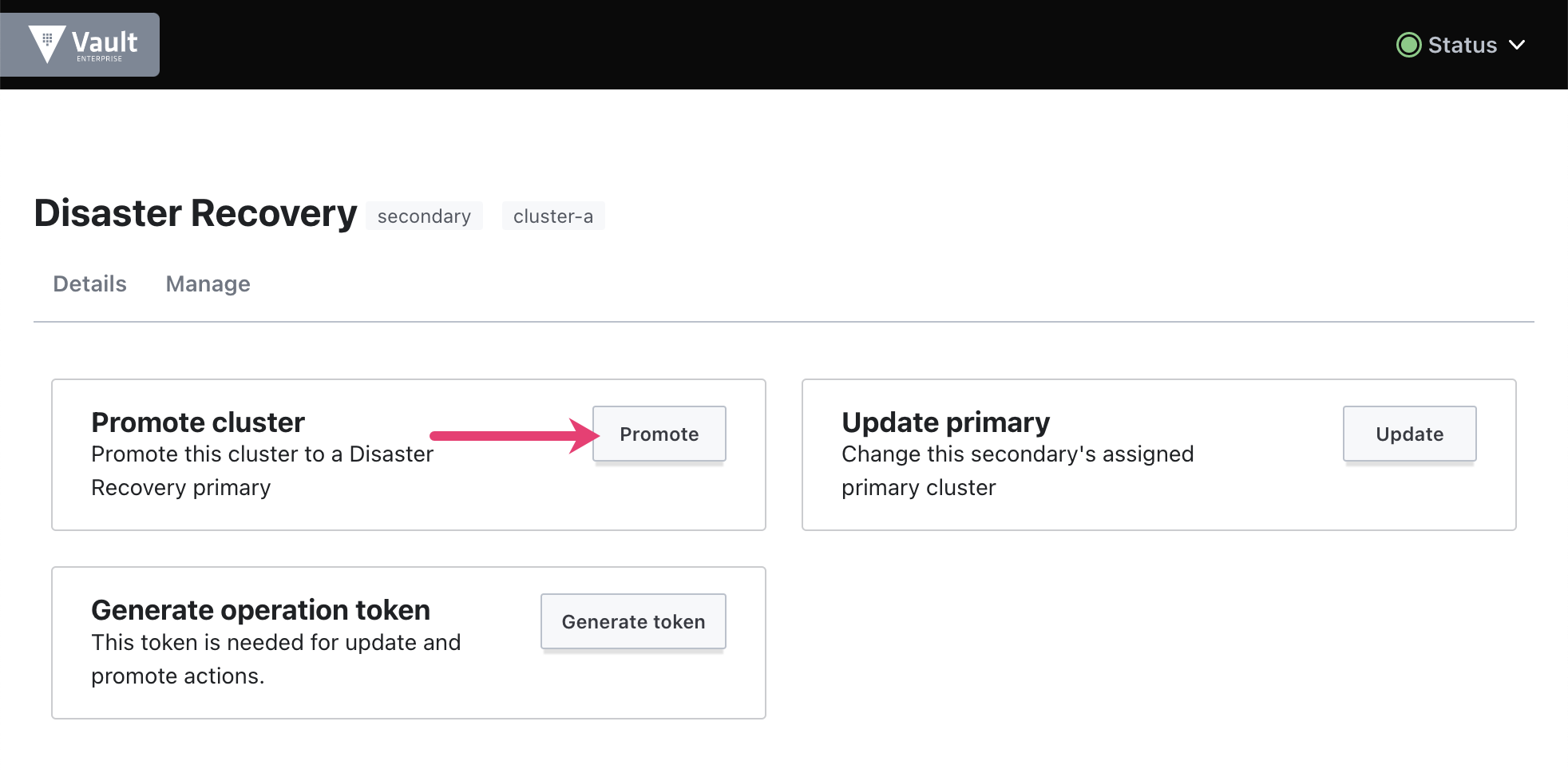Click the Promote button
The image size is (1568, 773).
[x=659, y=434]
